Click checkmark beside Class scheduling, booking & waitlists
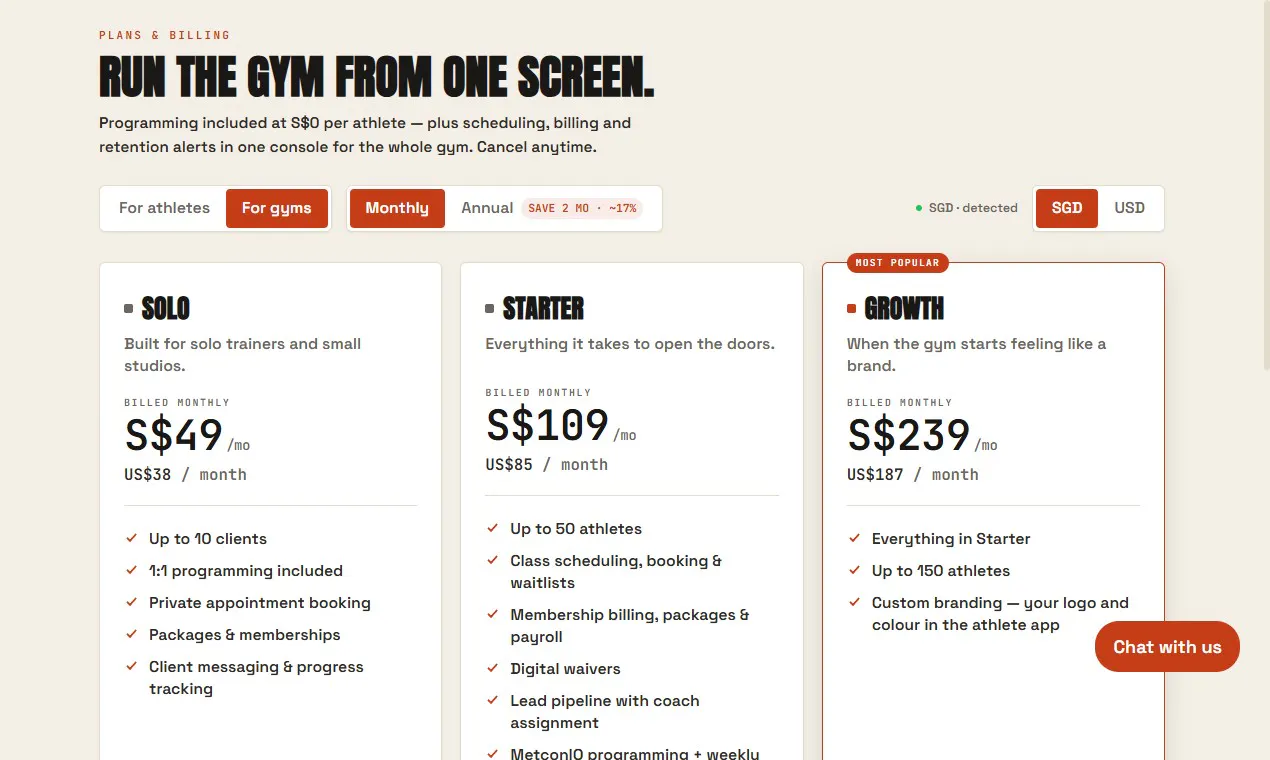Viewport: 1270px width, 760px height. click(492, 560)
